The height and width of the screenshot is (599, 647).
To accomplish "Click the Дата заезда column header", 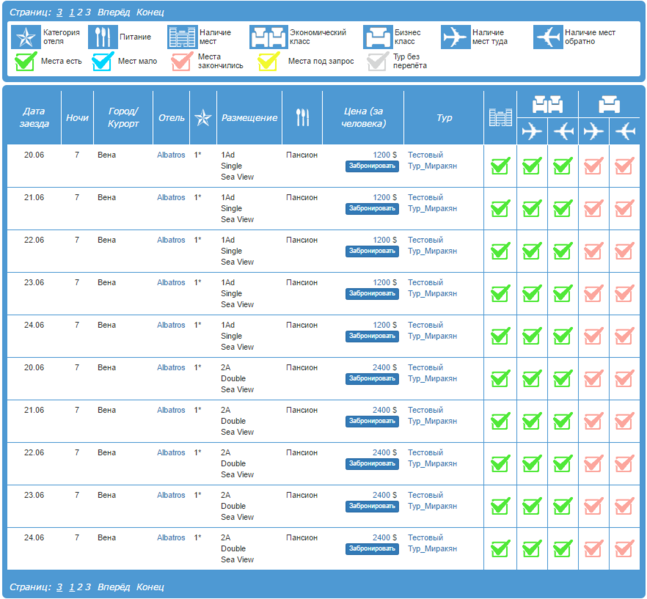I will point(34,117).
